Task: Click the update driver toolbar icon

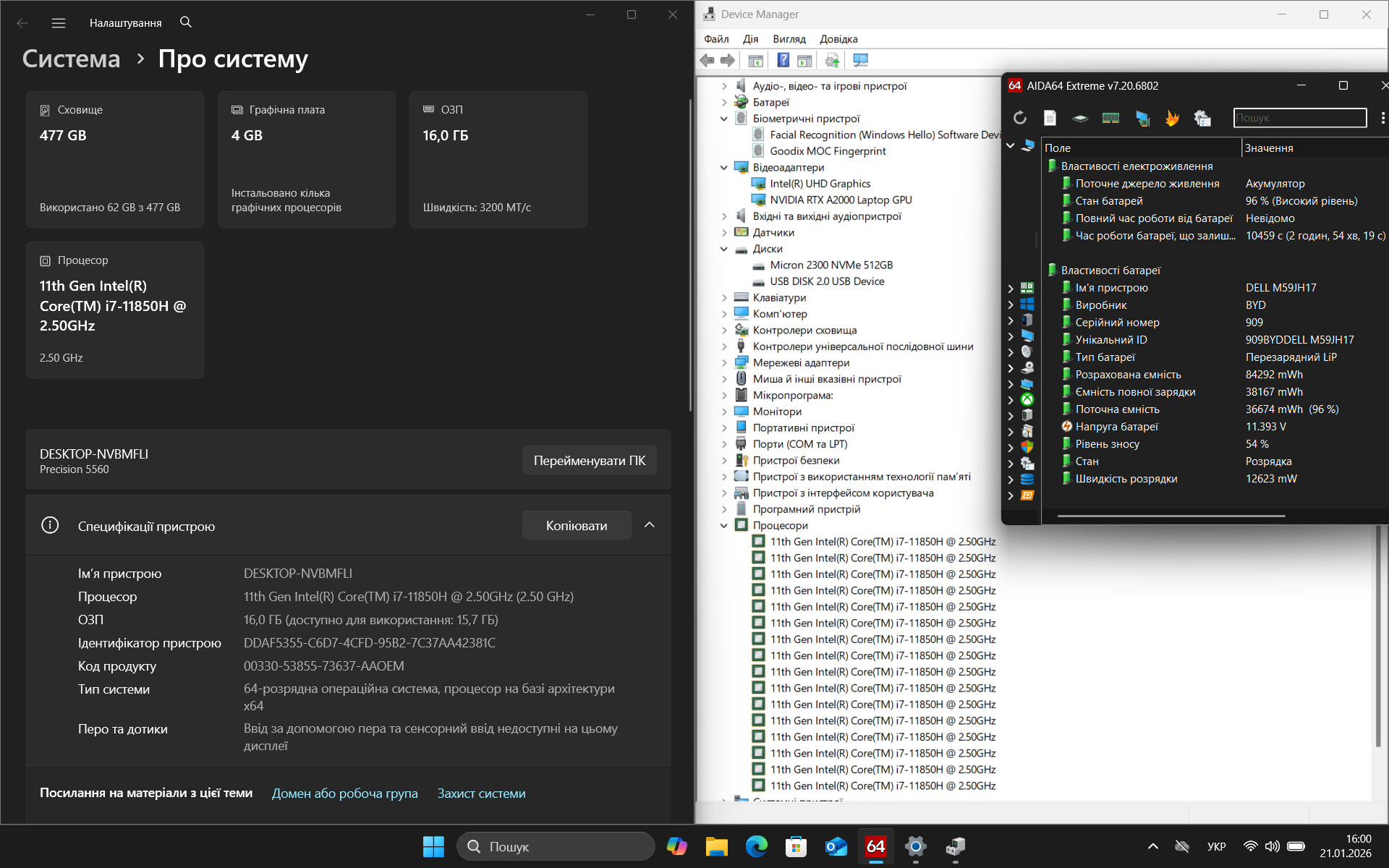Action: (832, 61)
